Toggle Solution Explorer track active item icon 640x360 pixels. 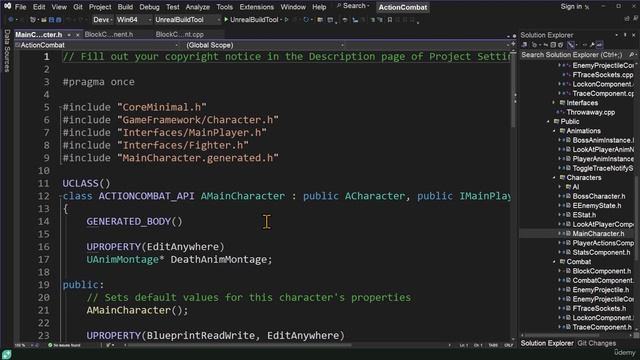pos(571,45)
